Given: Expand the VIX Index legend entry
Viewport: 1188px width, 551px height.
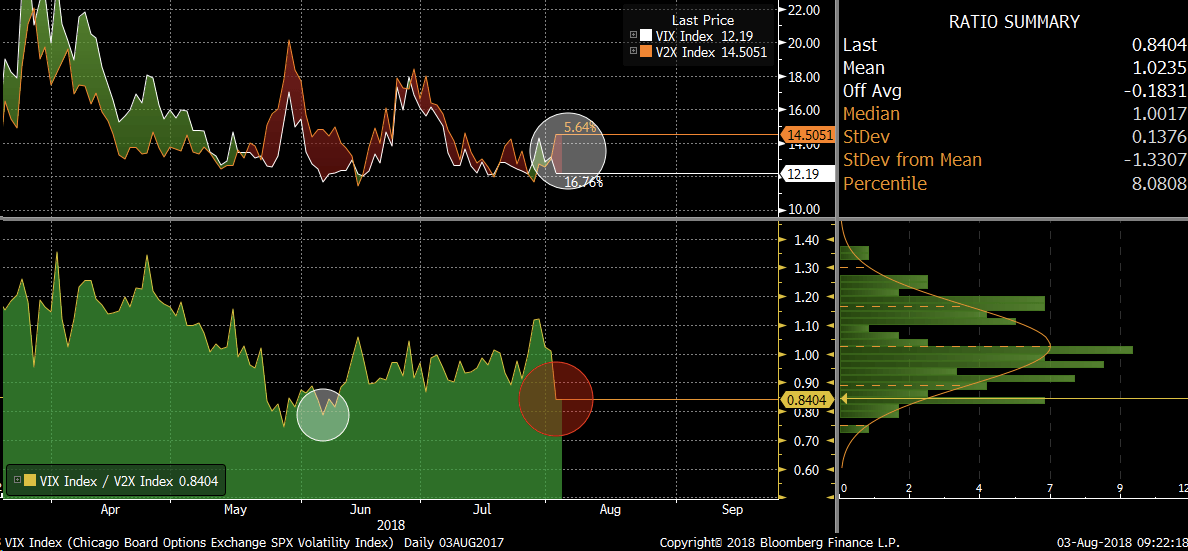Looking at the screenshot, I should point(633,35).
